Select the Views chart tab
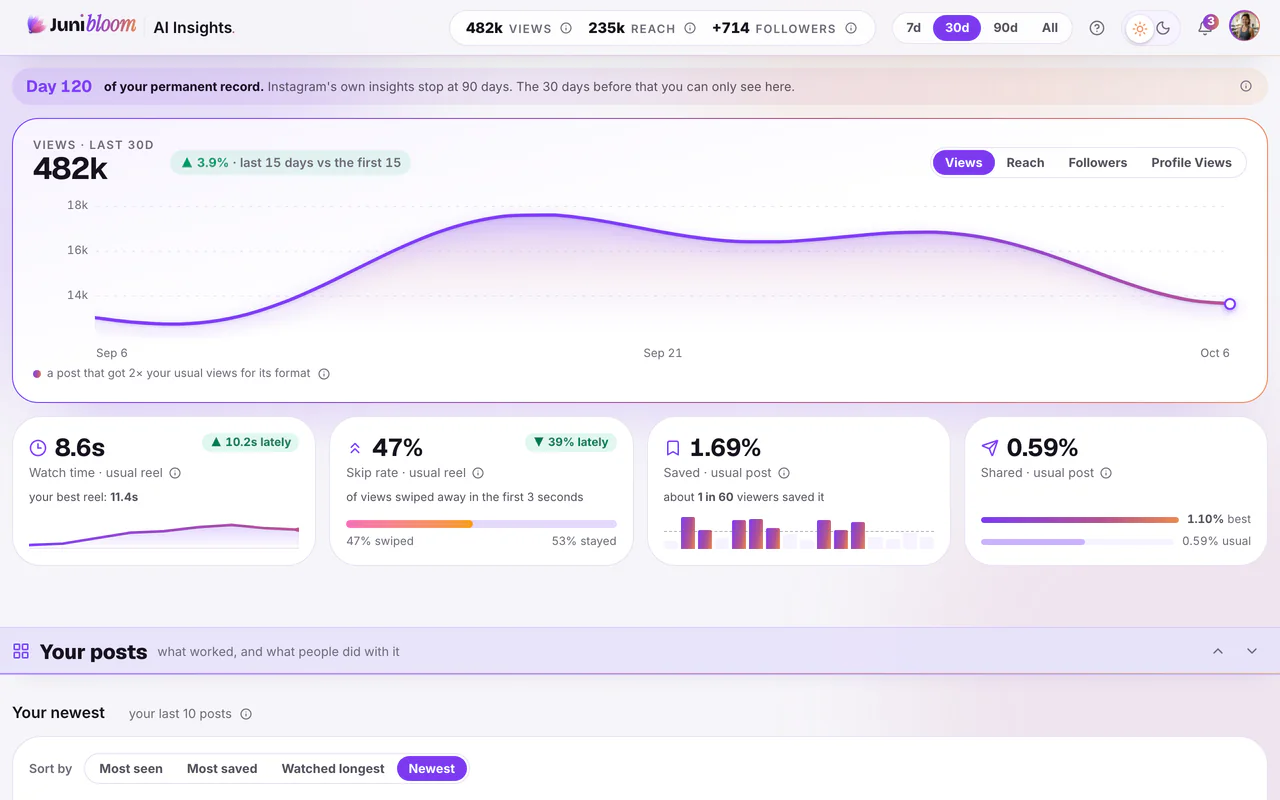This screenshot has width=1280, height=800. pyautogui.click(x=964, y=163)
